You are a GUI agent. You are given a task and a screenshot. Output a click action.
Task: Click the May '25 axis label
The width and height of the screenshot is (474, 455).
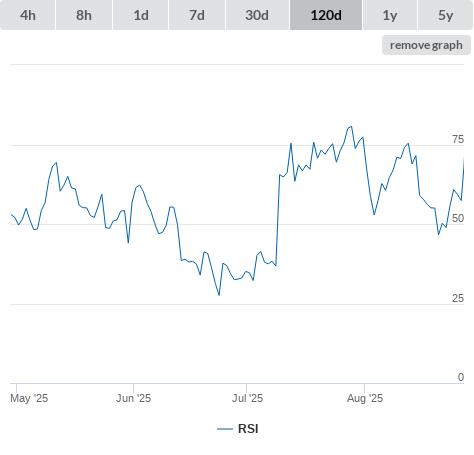point(29,398)
